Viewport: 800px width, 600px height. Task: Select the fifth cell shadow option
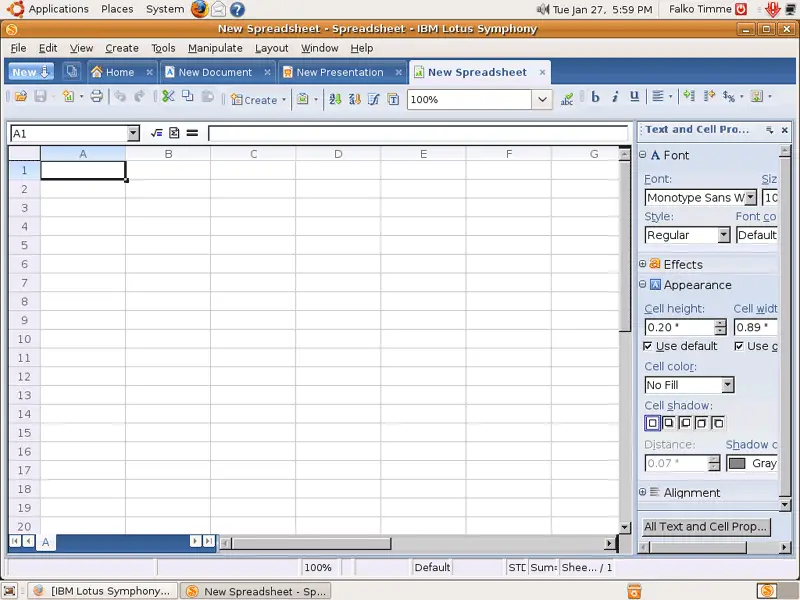tap(718, 423)
